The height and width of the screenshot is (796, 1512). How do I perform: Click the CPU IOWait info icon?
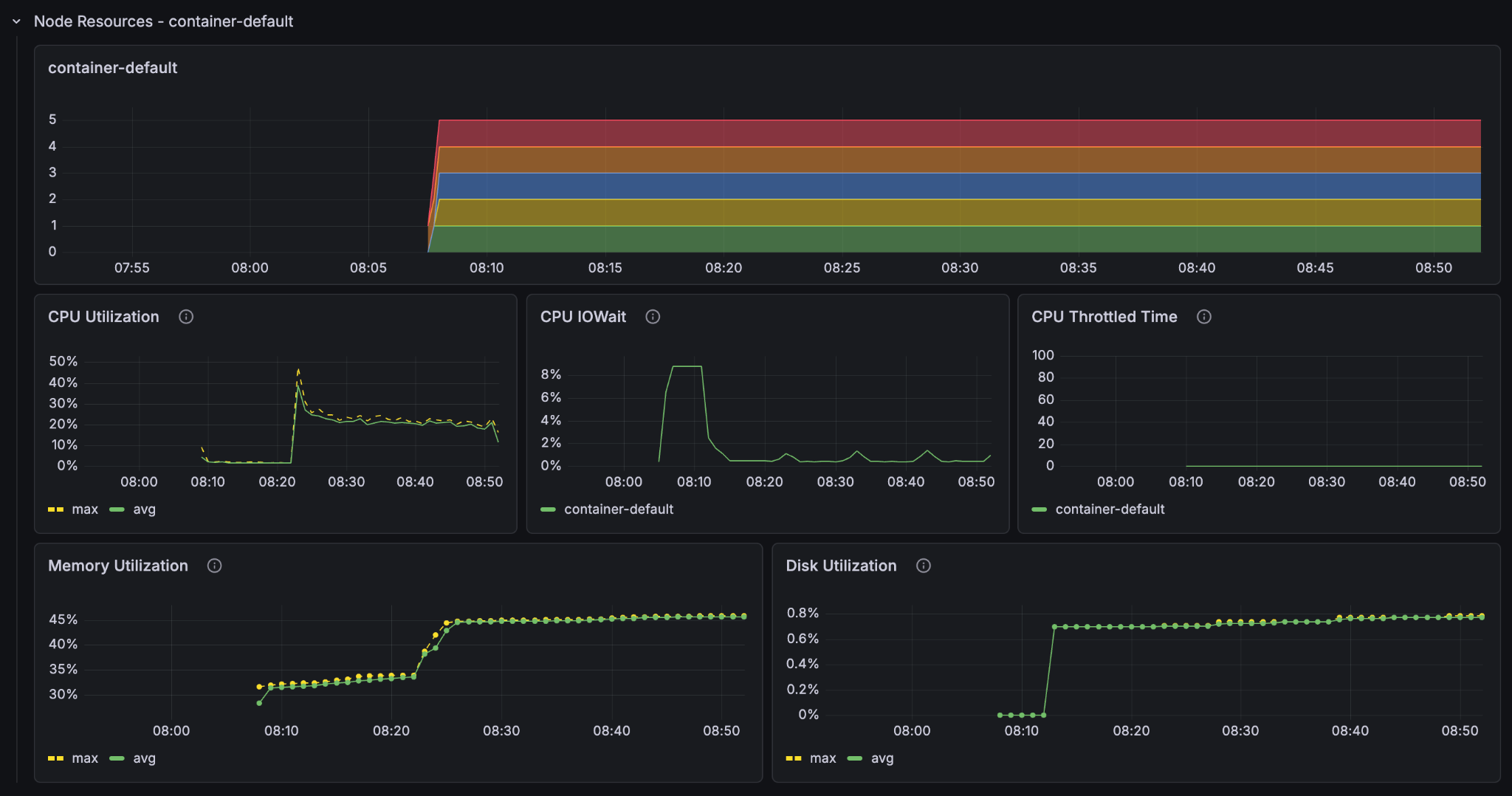coord(653,317)
